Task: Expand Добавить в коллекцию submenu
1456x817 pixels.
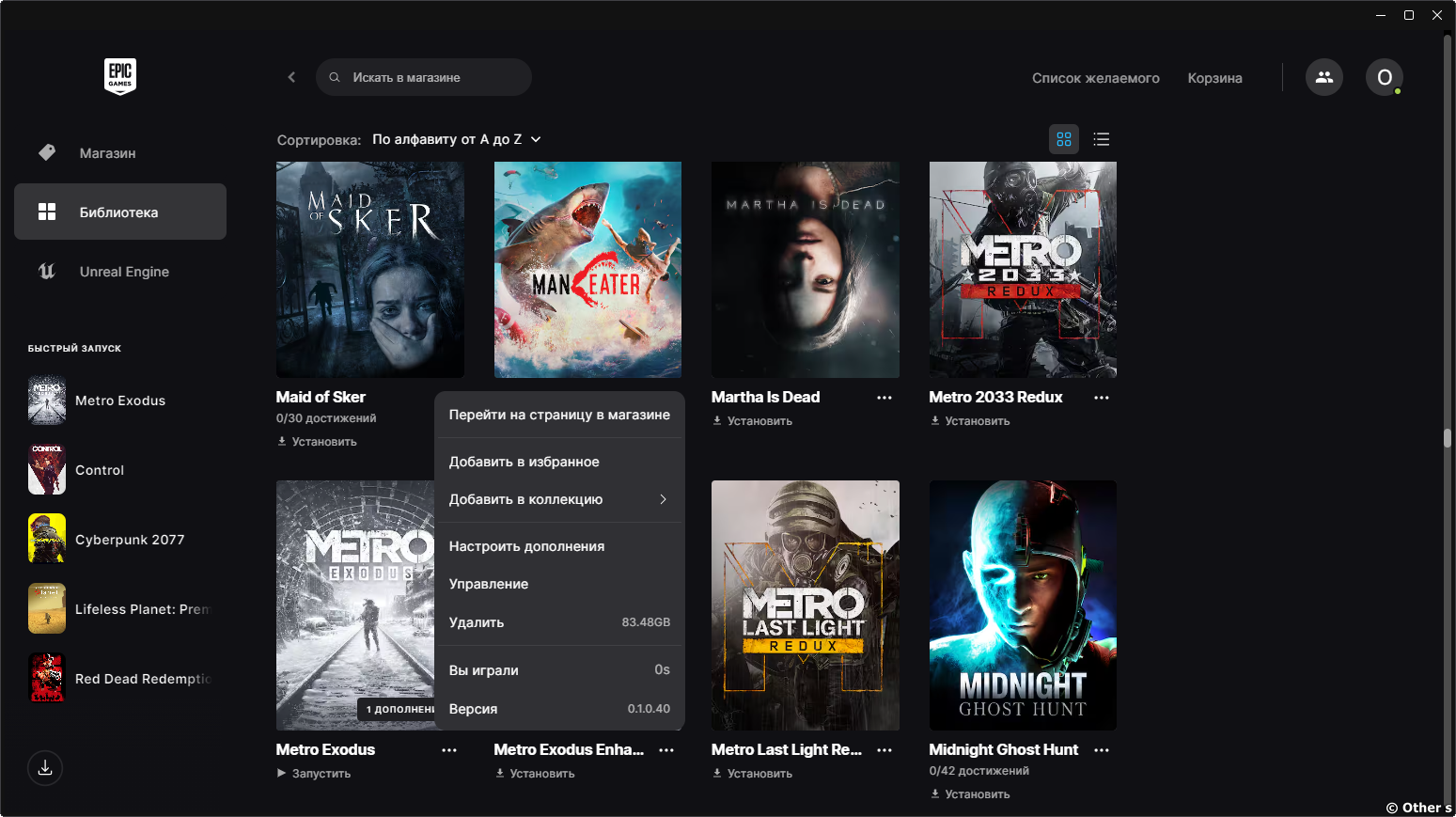Action: pyautogui.click(x=559, y=499)
